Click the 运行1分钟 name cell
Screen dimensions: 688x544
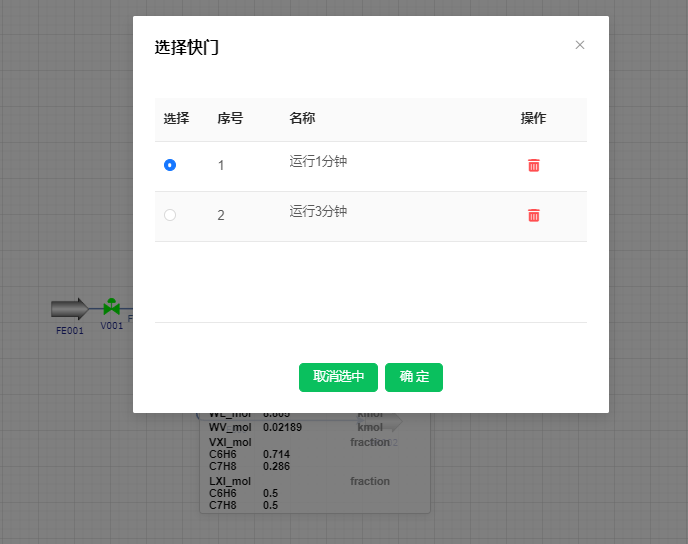click(318, 161)
